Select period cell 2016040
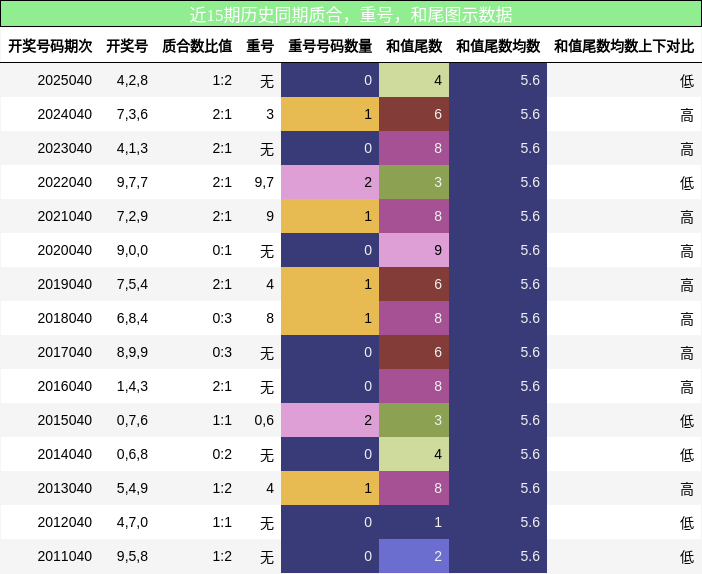The image size is (702, 574). [64, 386]
